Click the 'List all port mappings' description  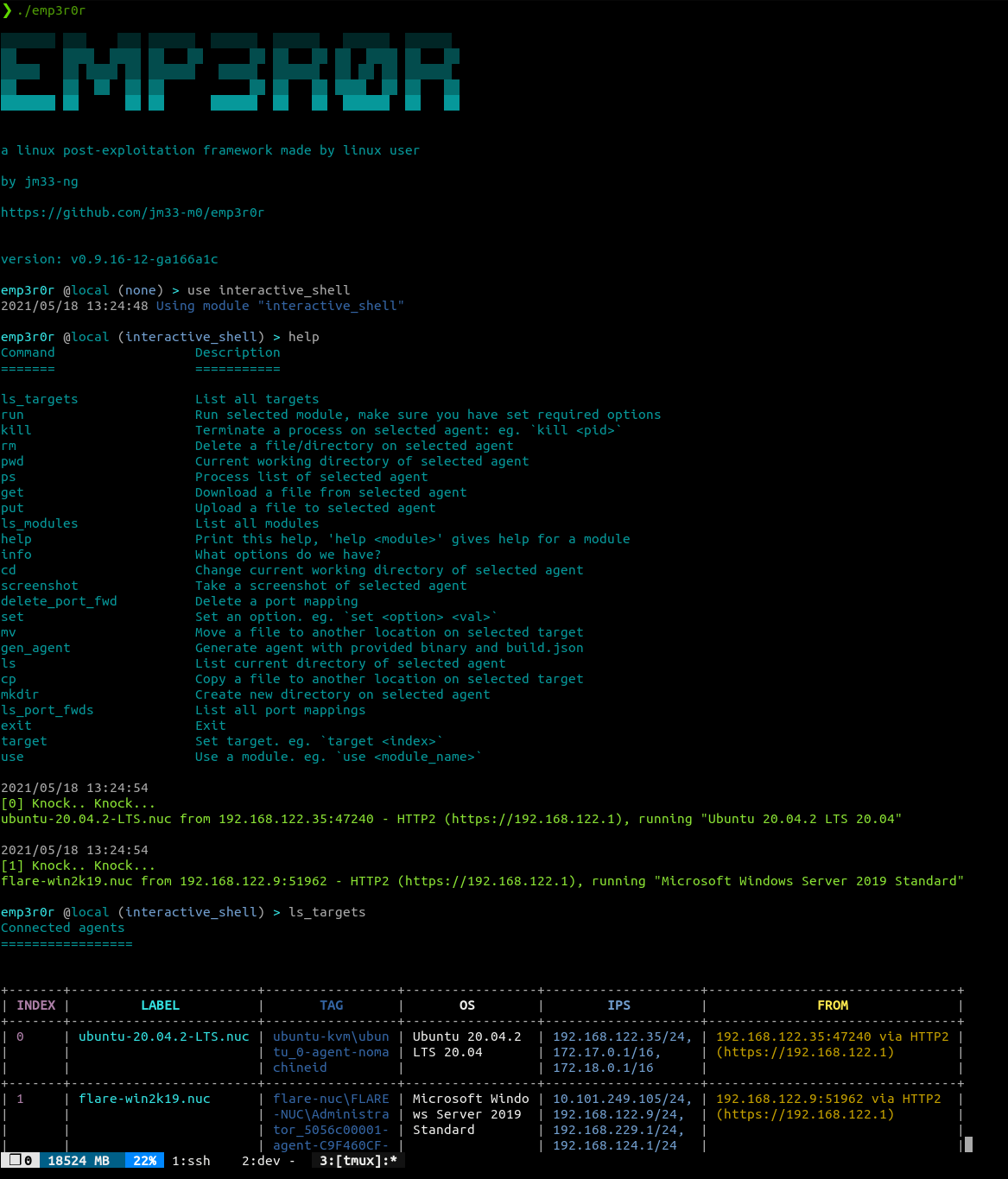tap(281, 710)
